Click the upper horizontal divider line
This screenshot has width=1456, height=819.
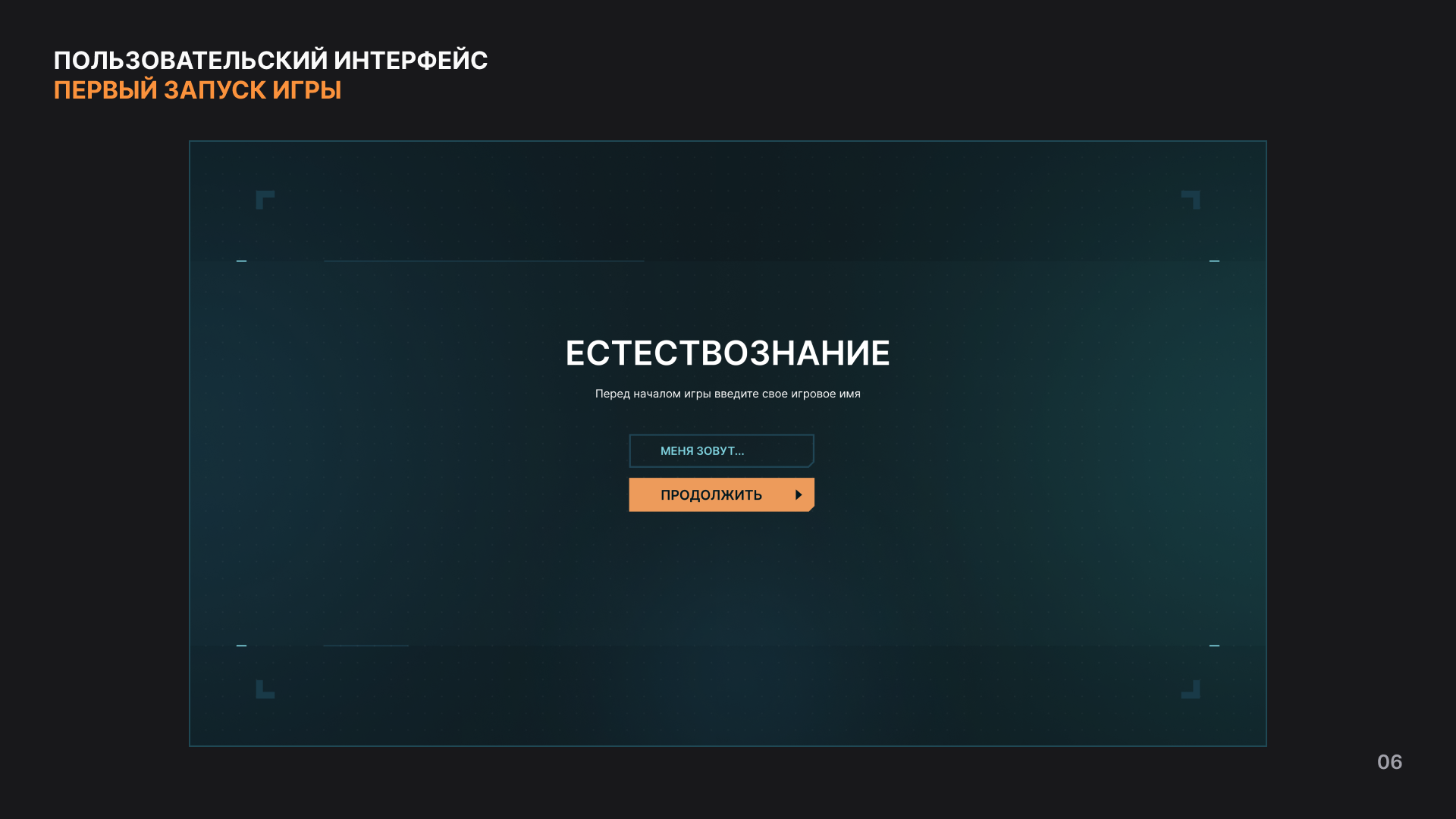tap(484, 261)
